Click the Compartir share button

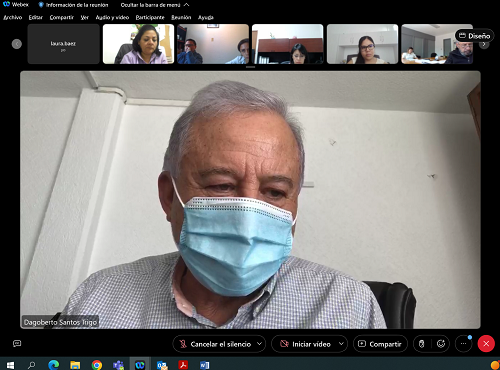click(x=380, y=344)
